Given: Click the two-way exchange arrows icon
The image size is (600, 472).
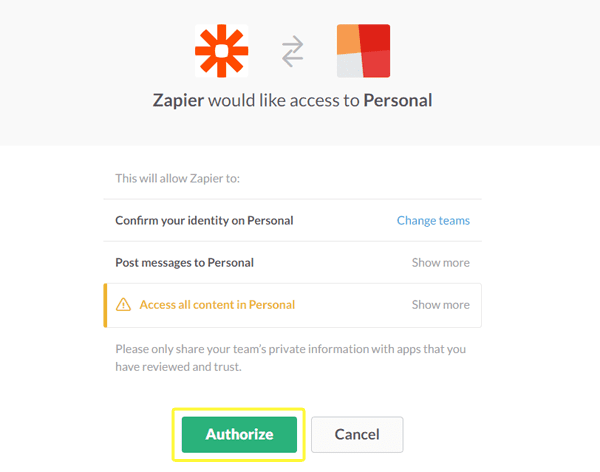Looking at the screenshot, I should [293, 51].
